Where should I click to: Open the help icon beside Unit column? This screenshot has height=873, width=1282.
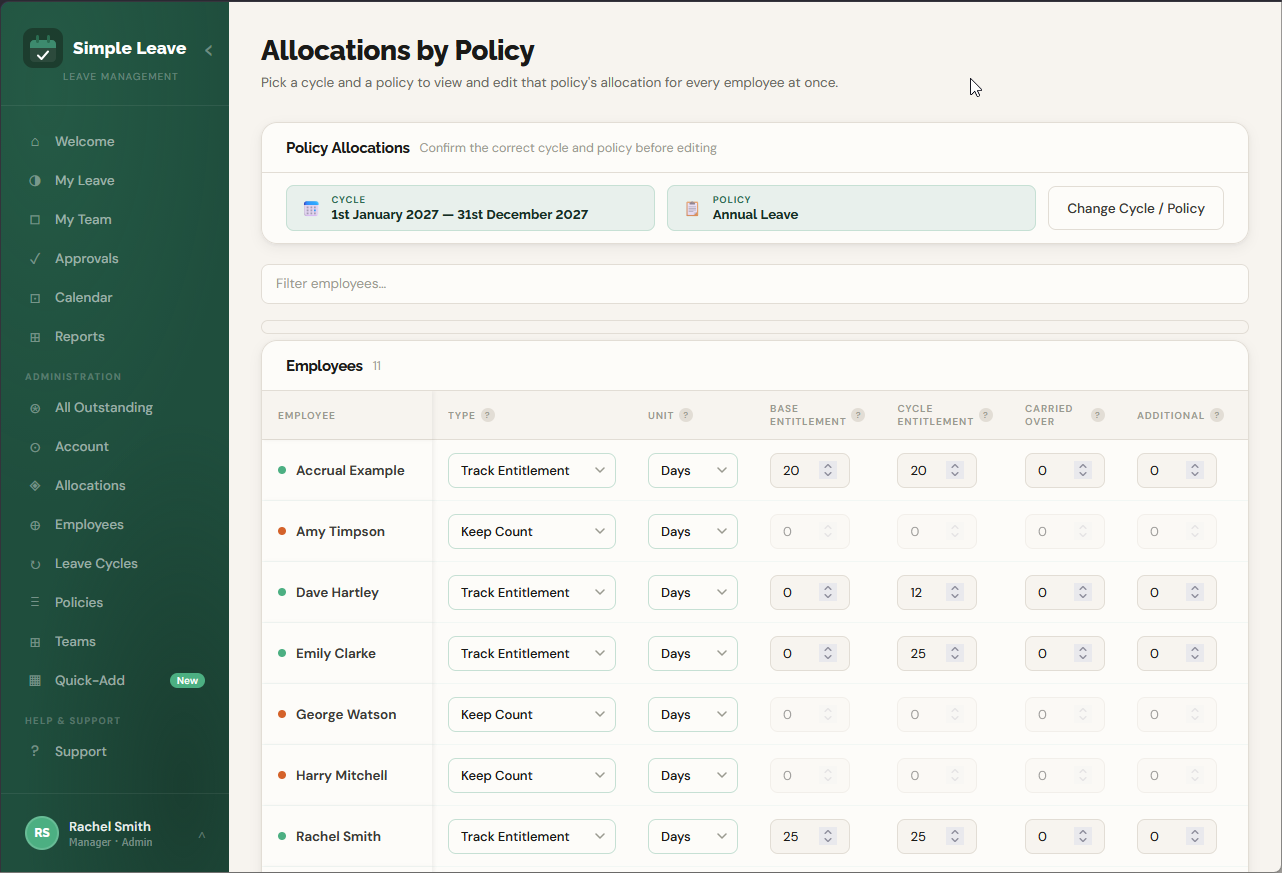(686, 415)
